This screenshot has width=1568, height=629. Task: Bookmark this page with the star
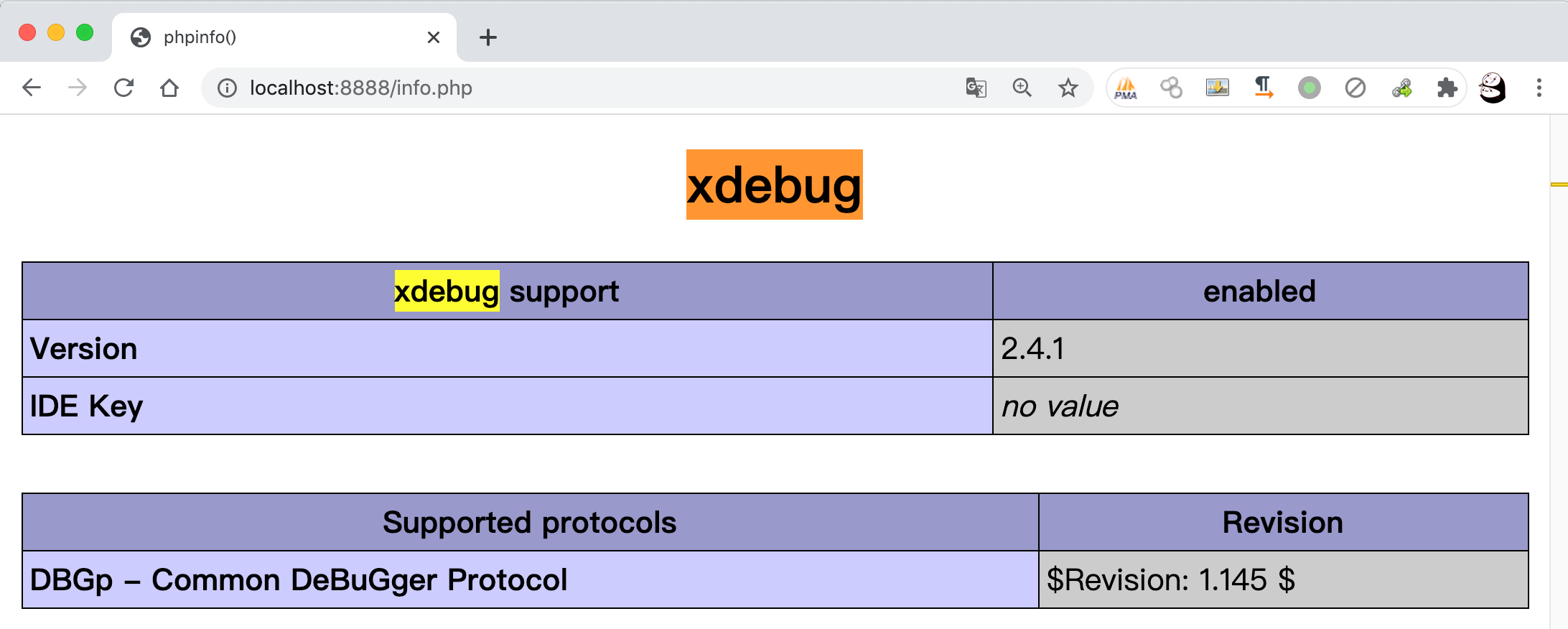pos(1068,88)
